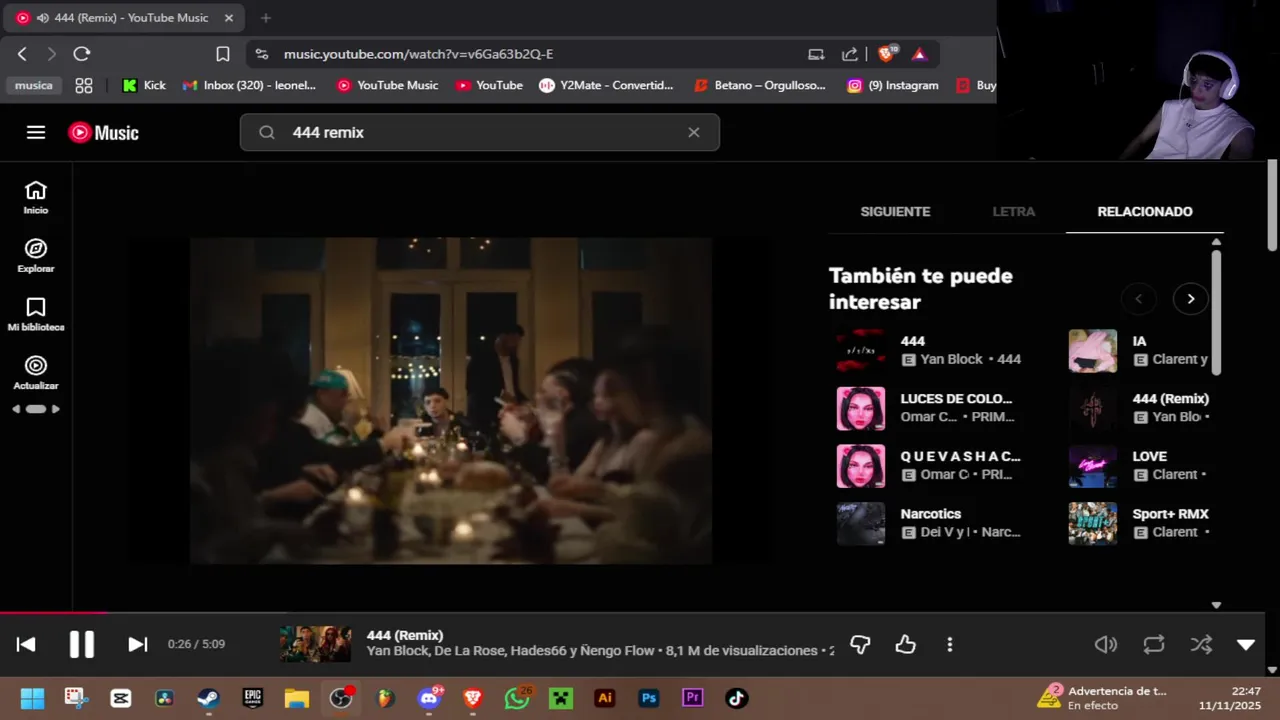Viewport: 1280px width, 720px height.
Task: Show next related items with right chevron
Action: coord(1191,298)
